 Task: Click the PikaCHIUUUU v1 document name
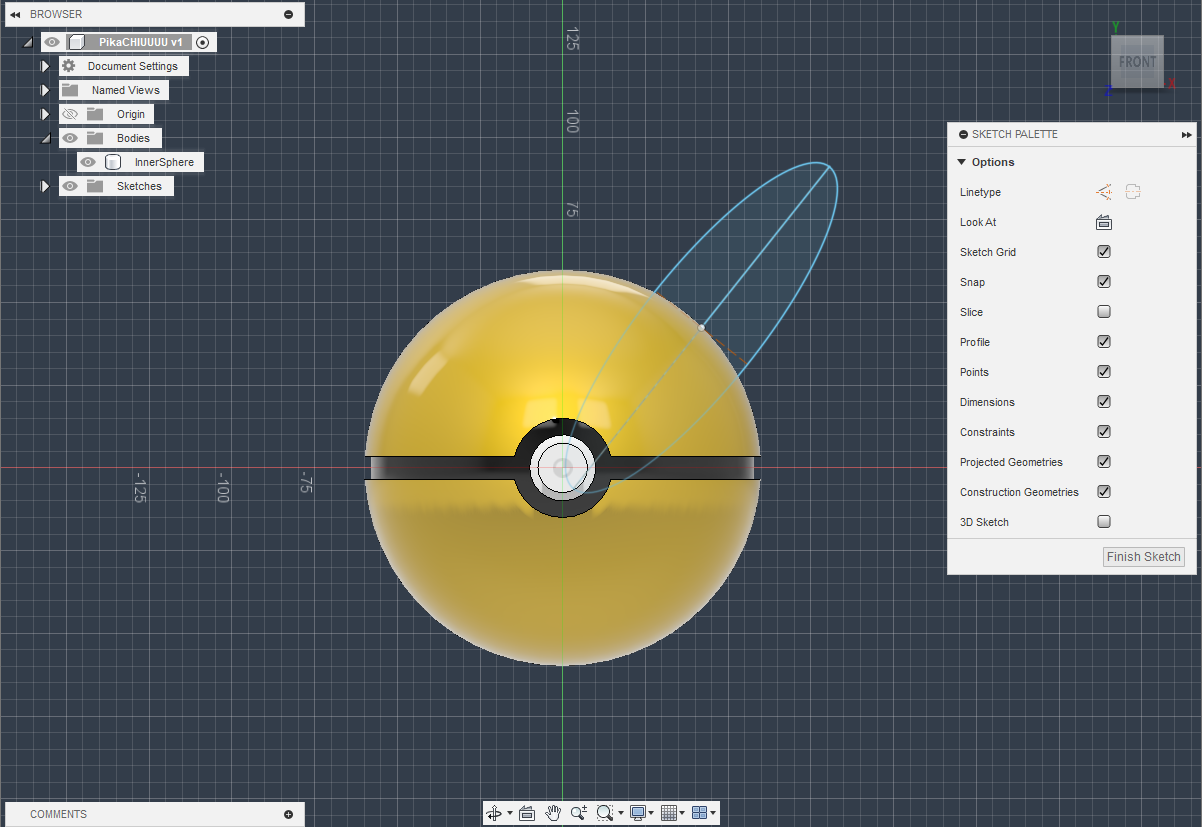(x=141, y=42)
